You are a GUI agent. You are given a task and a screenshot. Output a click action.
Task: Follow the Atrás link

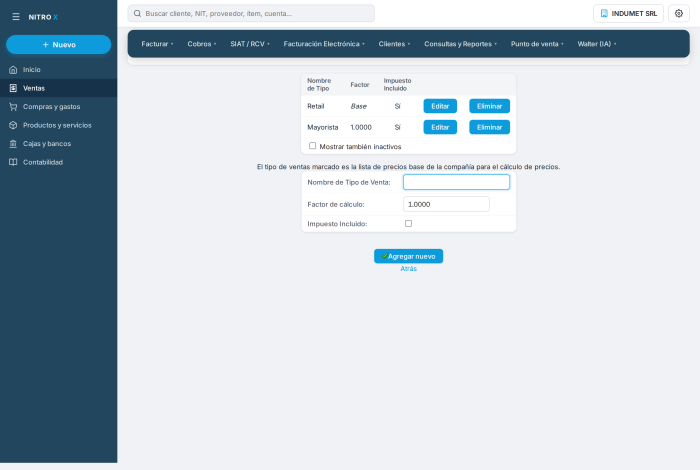pos(408,269)
